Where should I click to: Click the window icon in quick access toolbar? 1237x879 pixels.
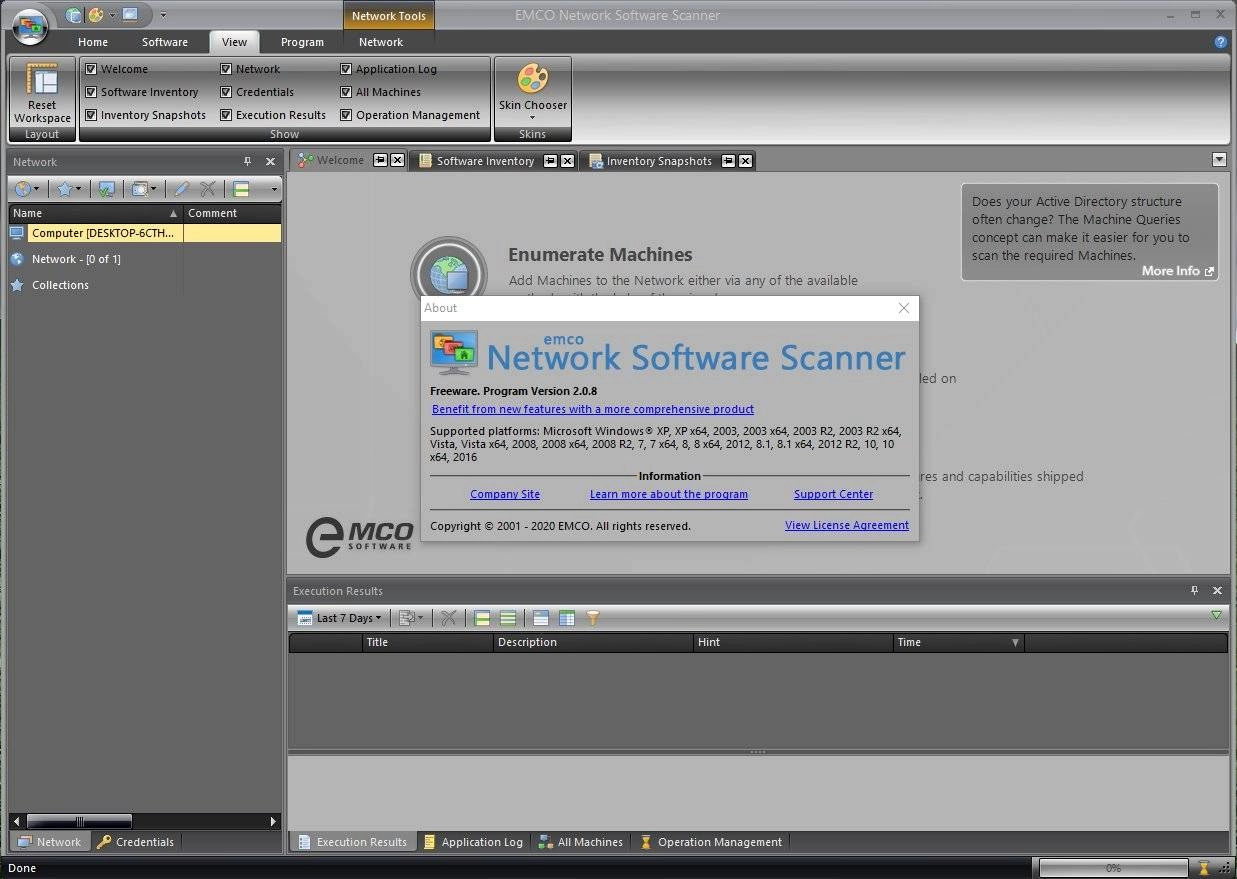[130, 15]
